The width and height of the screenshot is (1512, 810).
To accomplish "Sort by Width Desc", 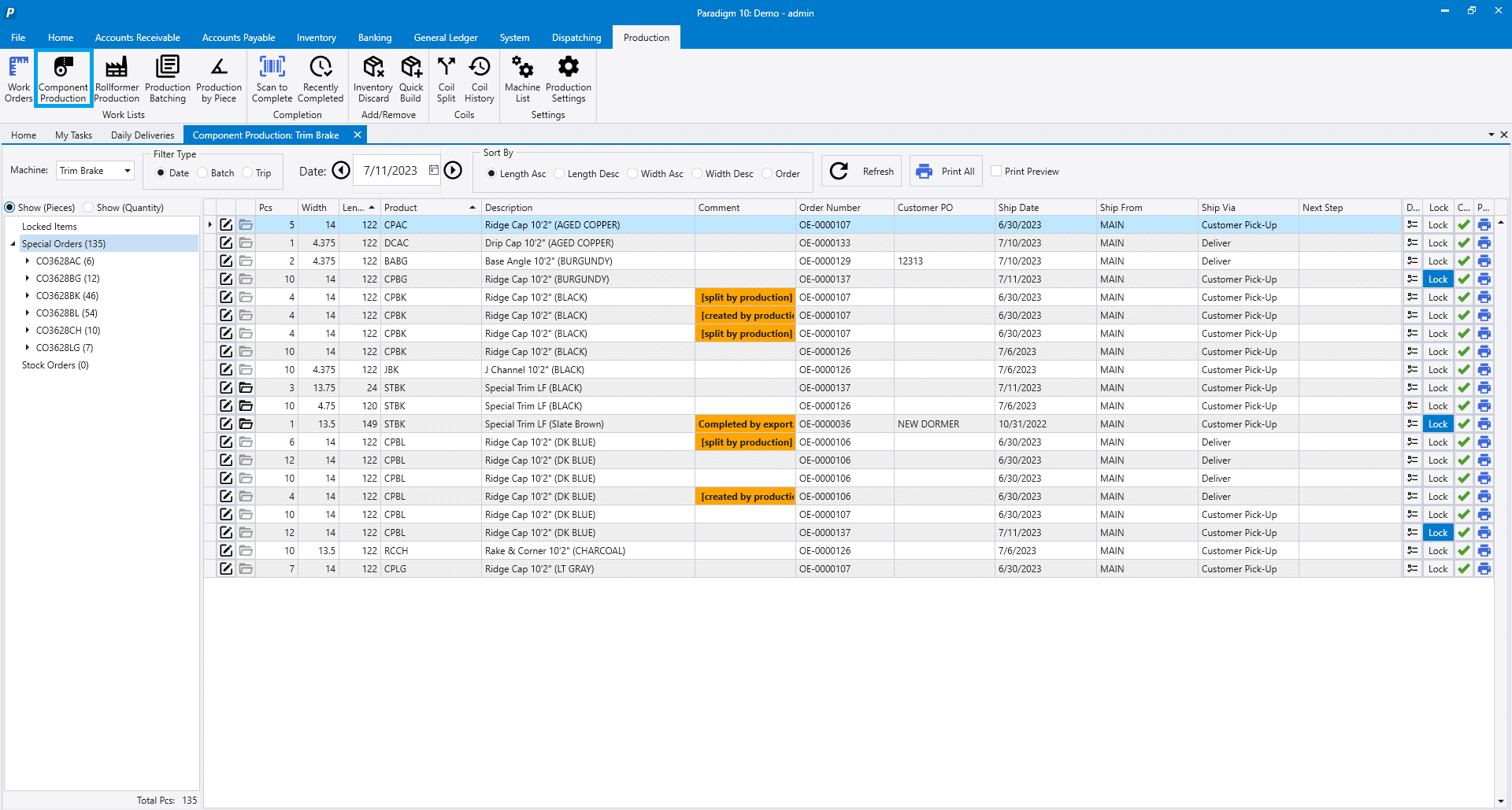I will [x=697, y=174].
